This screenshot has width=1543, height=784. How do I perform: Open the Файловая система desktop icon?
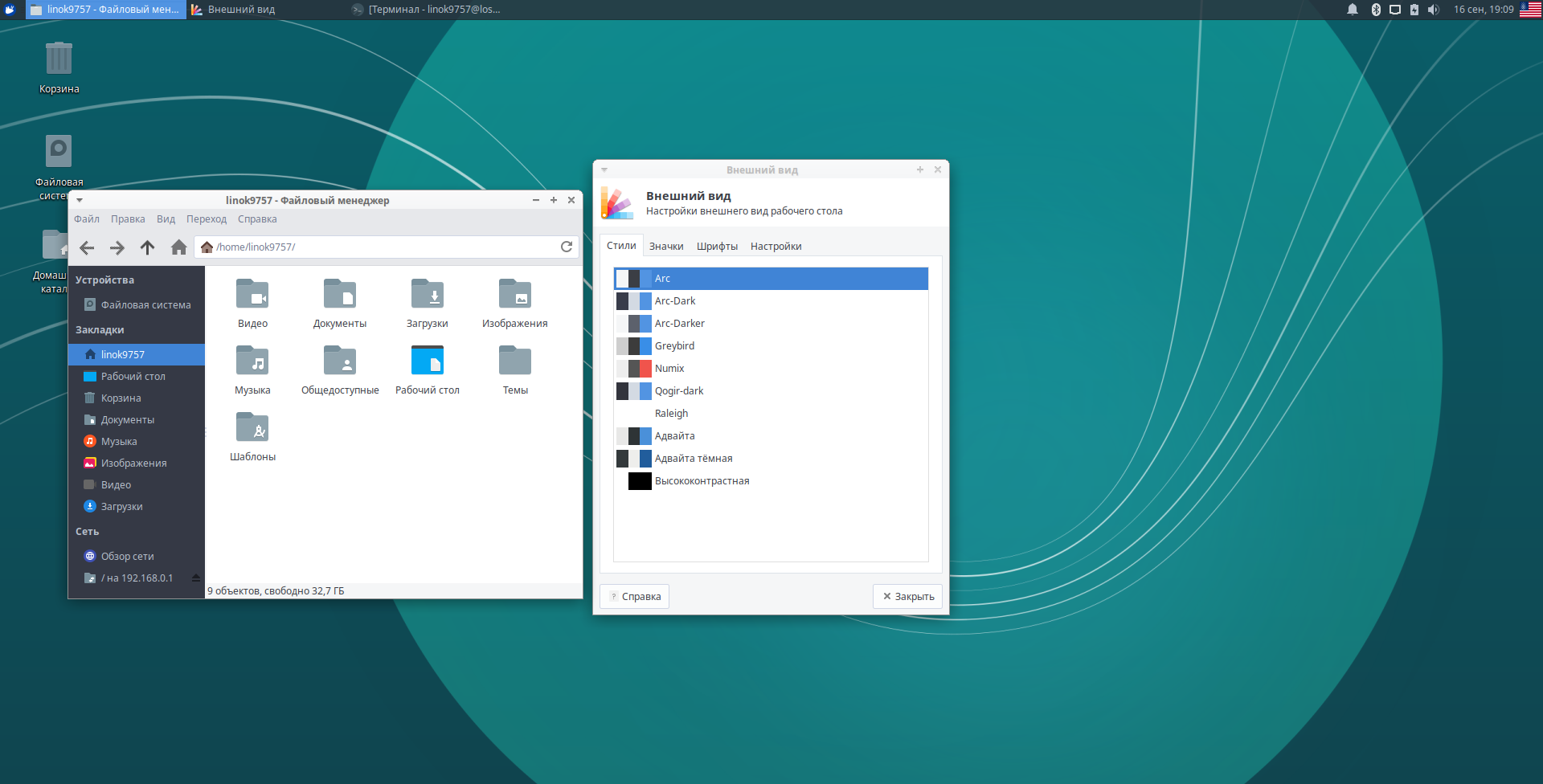[59, 151]
